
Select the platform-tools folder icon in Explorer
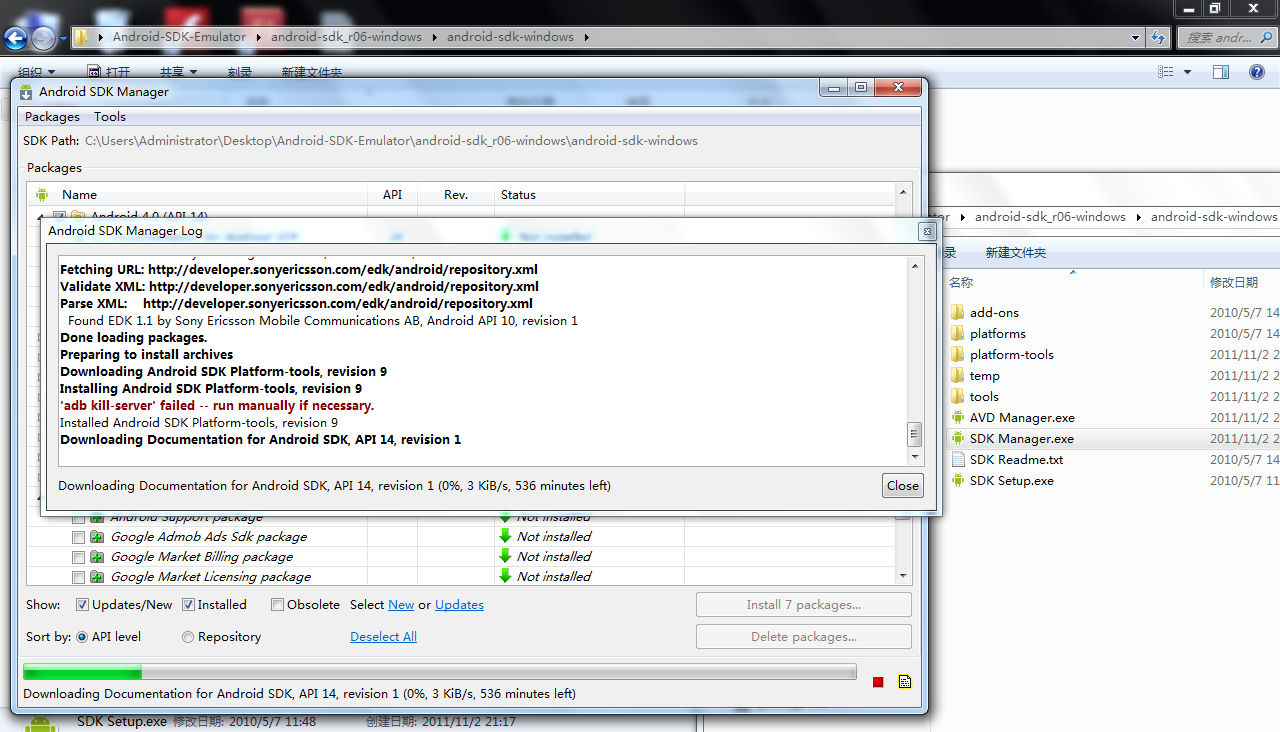[x=957, y=355]
